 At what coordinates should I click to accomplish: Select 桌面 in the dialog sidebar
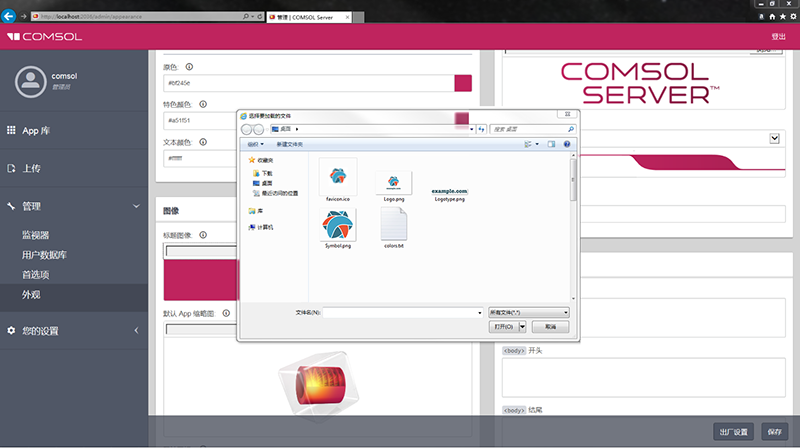pyautogui.click(x=263, y=183)
